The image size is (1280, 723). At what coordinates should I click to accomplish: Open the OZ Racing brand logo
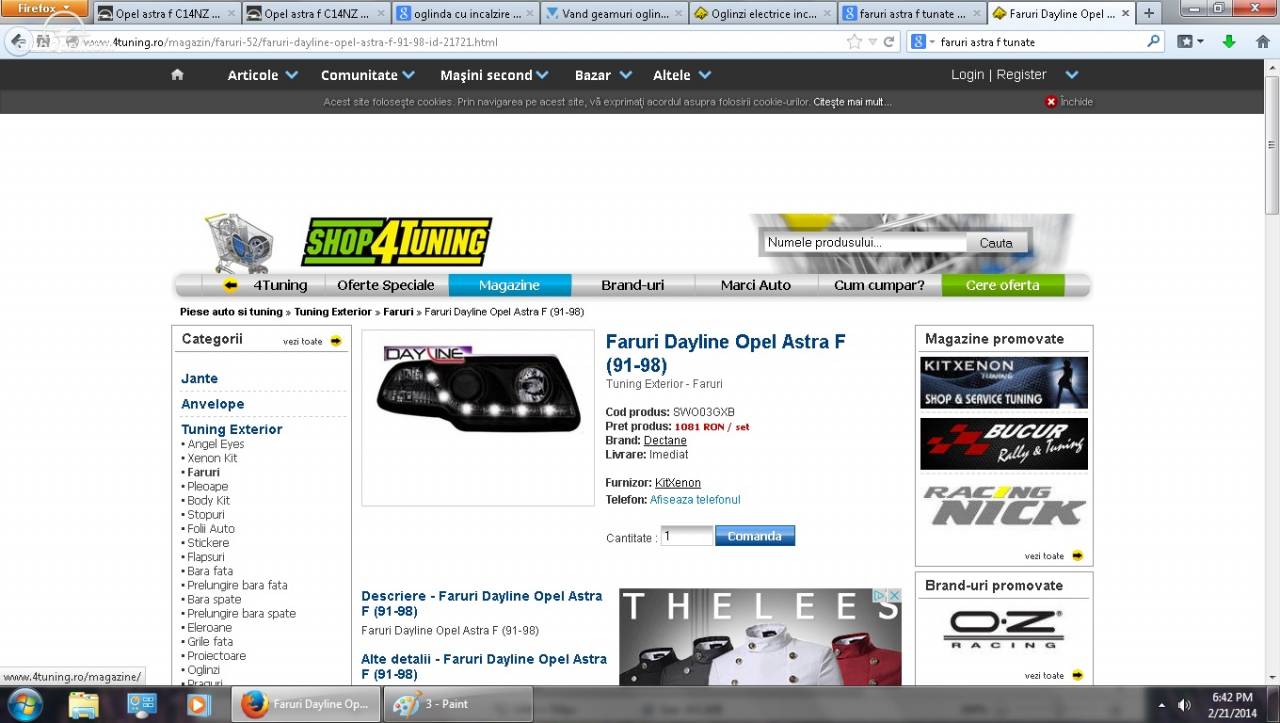coord(1004,629)
